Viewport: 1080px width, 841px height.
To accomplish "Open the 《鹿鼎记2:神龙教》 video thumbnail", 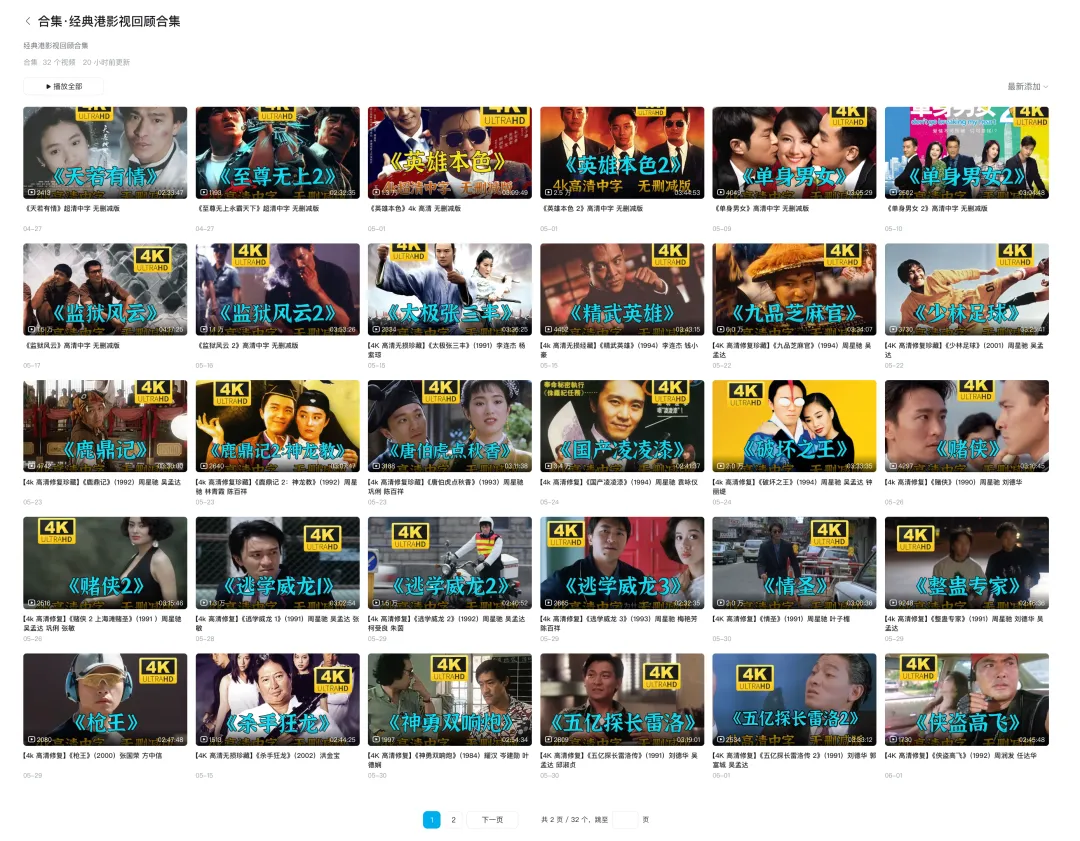I will (x=278, y=426).
